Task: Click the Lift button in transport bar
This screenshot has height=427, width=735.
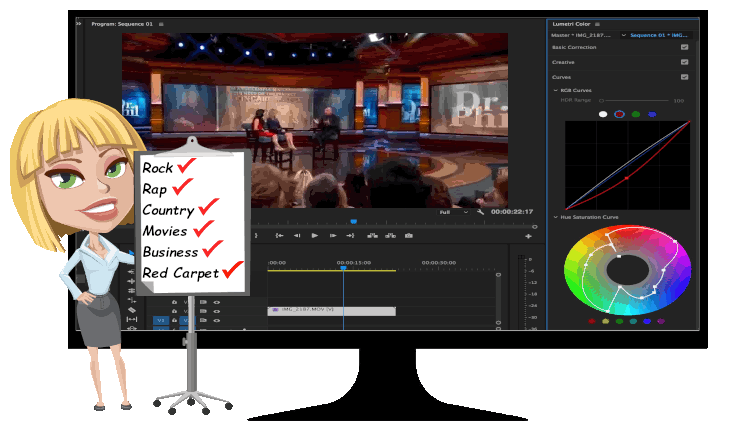Action: [373, 236]
